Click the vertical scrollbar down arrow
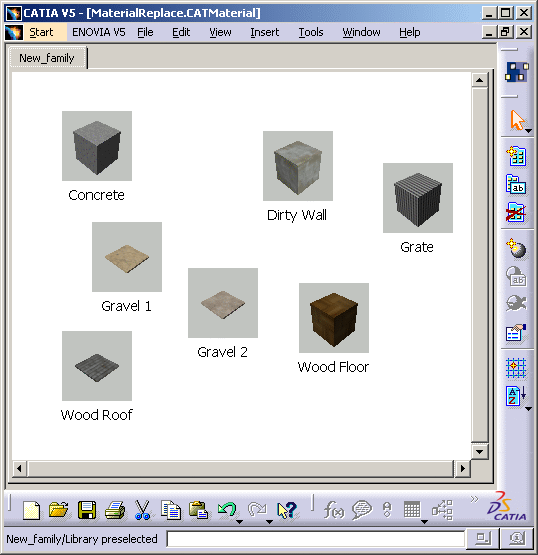The width and height of the screenshot is (538, 555). (480, 451)
